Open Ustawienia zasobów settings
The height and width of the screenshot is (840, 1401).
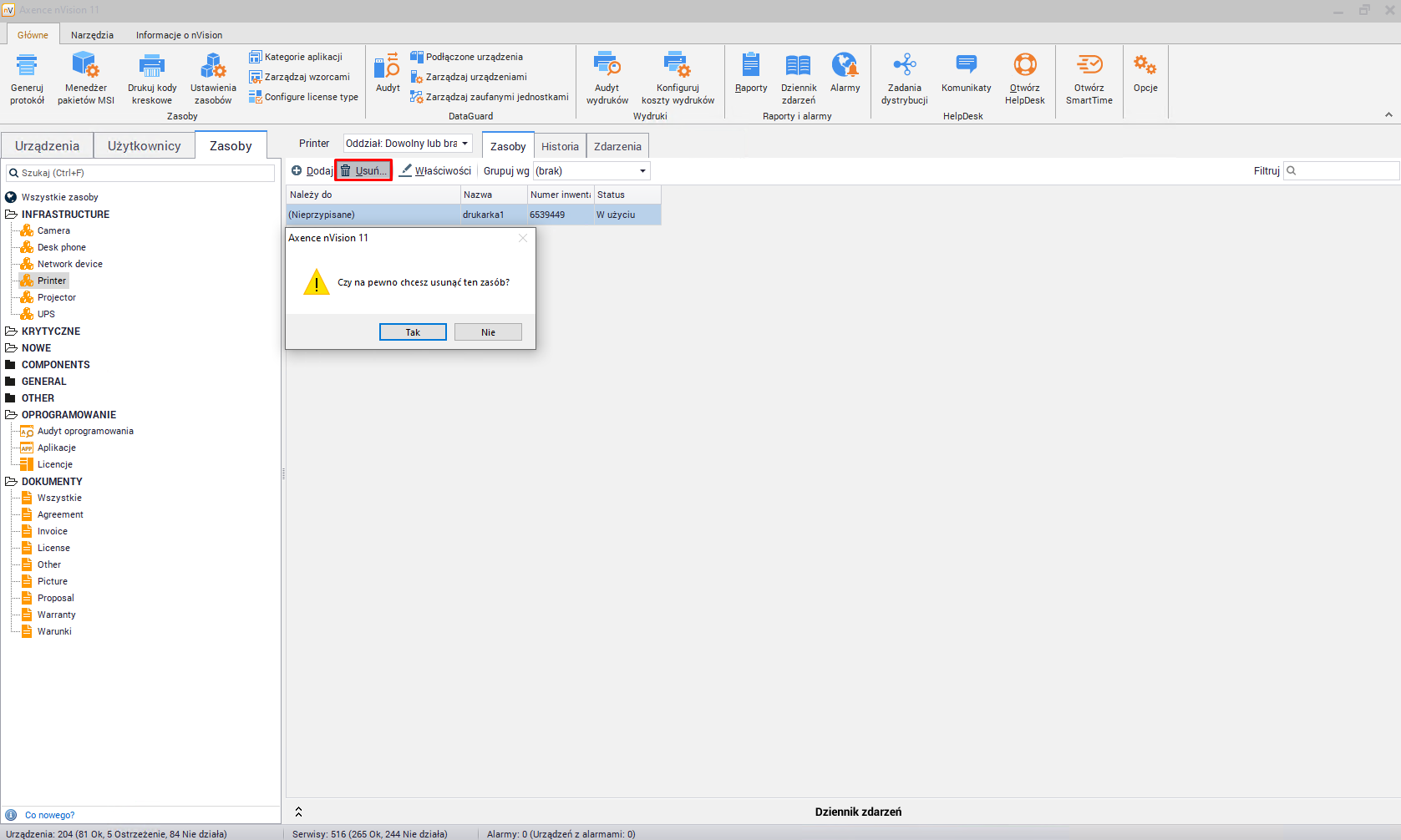coord(213,67)
